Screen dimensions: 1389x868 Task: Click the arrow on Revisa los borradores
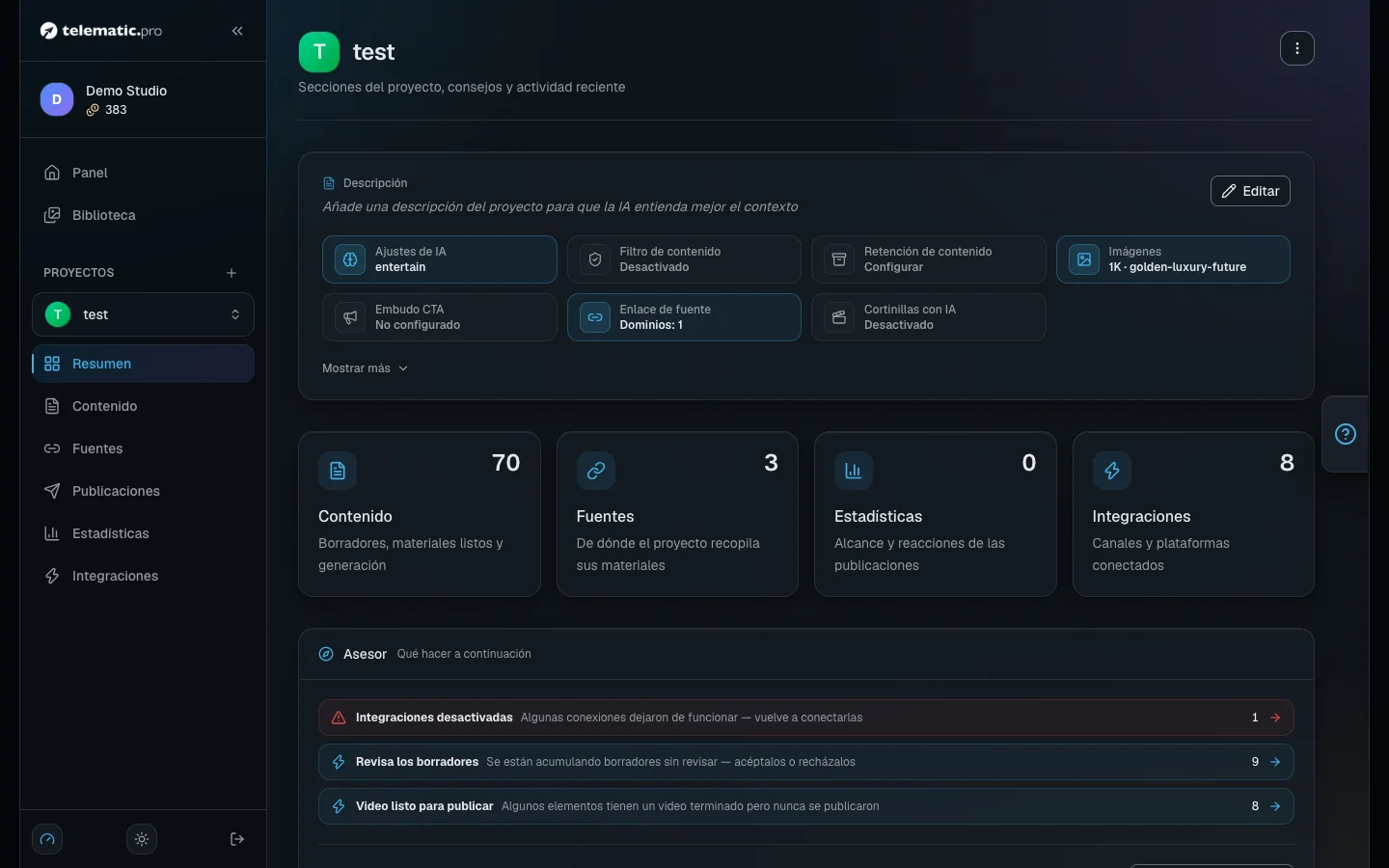(x=1275, y=762)
